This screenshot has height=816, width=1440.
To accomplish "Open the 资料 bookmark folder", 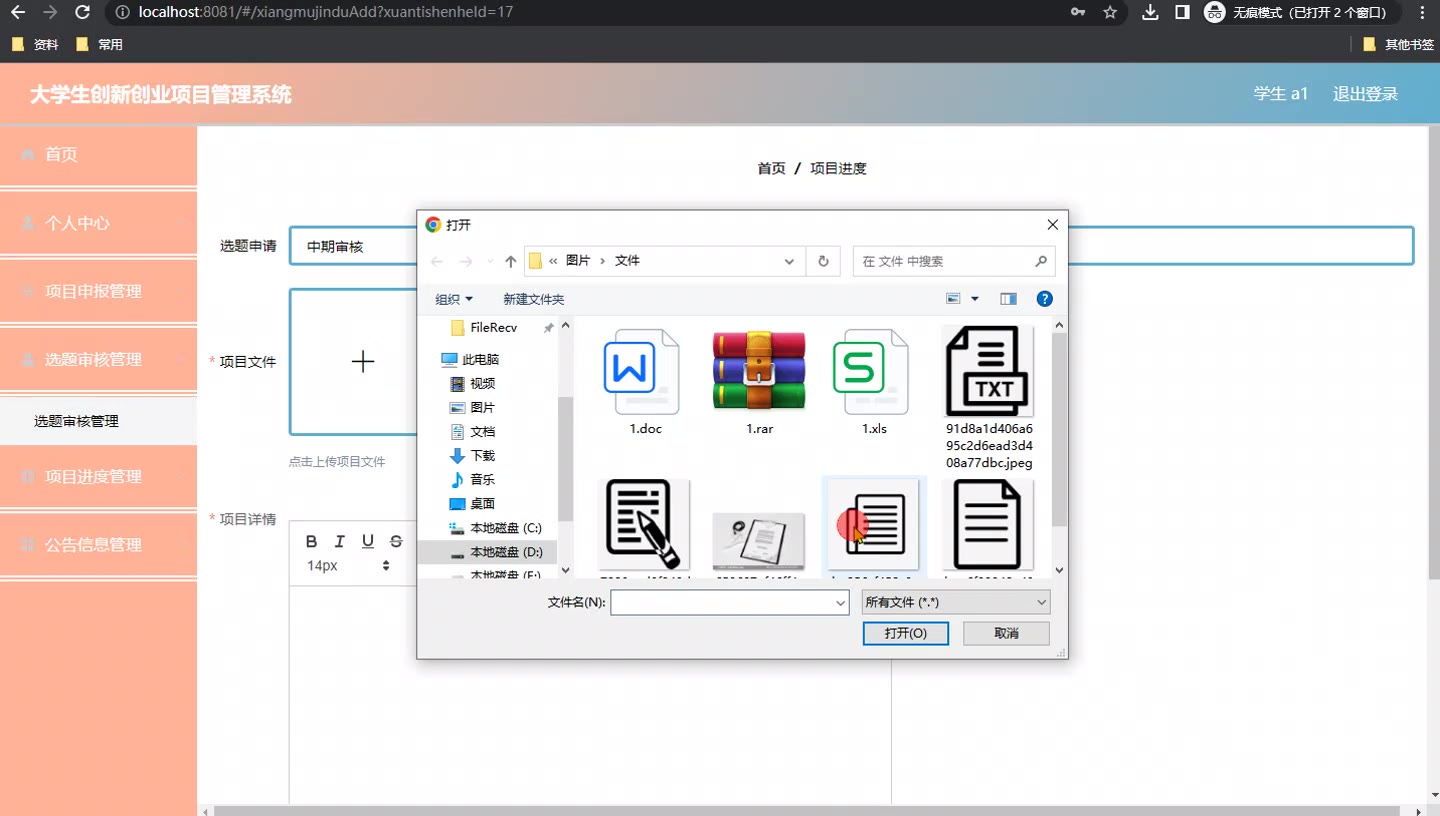I will 35,45.
